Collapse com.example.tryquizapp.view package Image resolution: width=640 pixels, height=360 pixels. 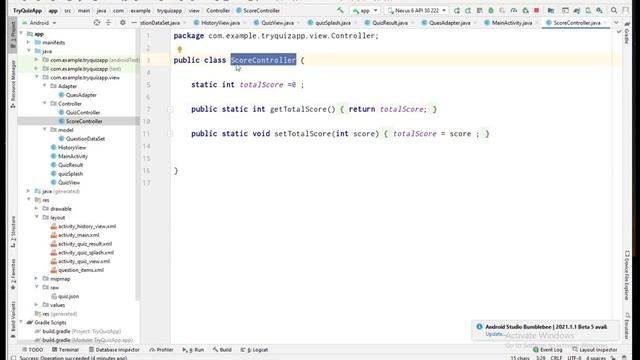(x=37, y=77)
